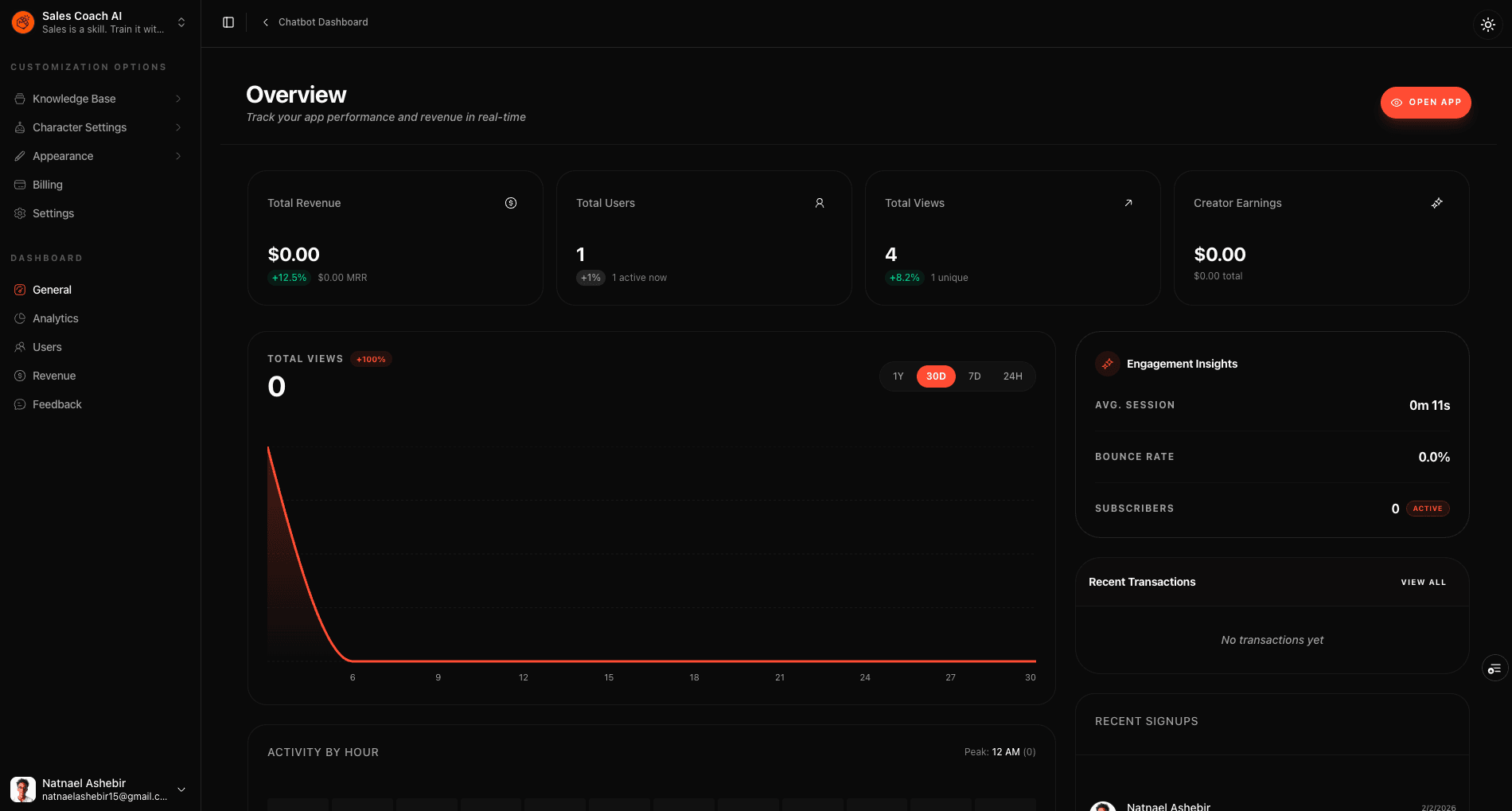Open Analytics via its clock icon
Screen dimensions: 1512x811
pos(20,318)
